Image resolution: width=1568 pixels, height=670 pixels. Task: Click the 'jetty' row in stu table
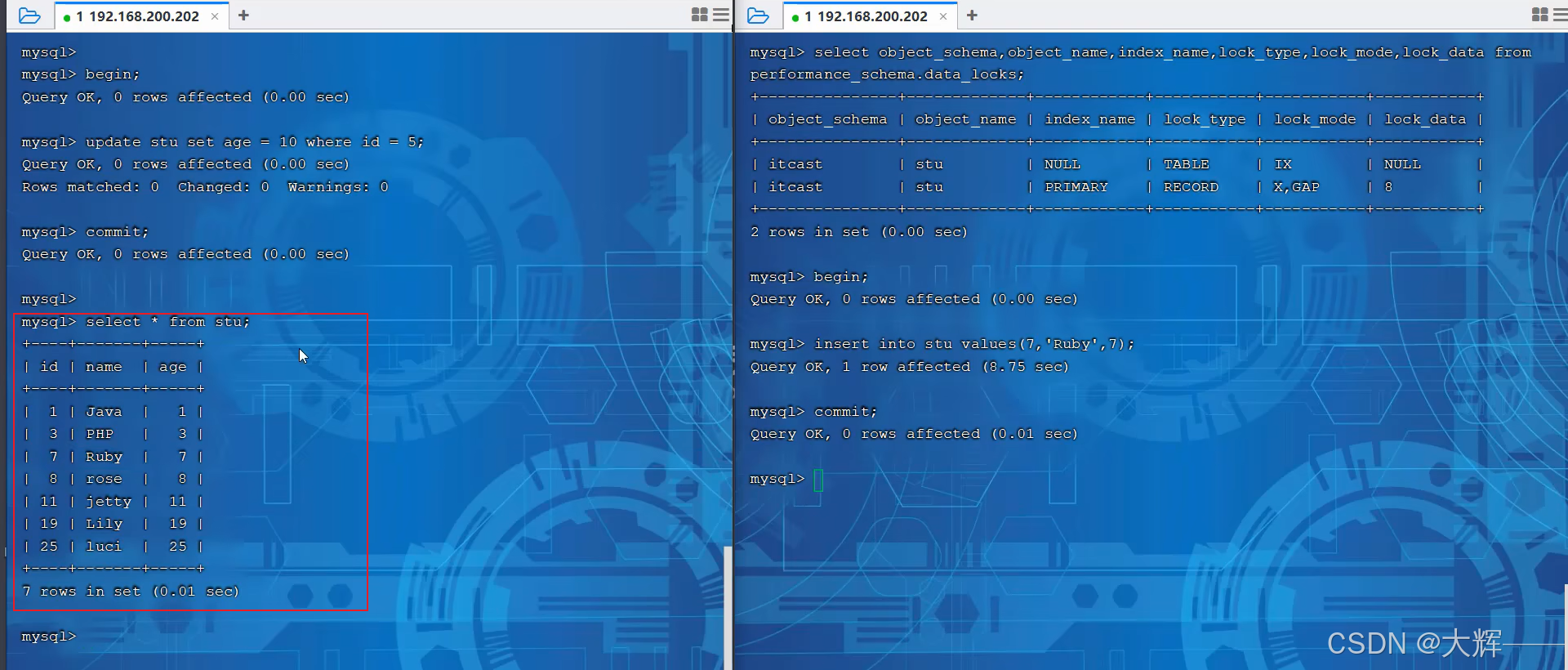pos(113,502)
